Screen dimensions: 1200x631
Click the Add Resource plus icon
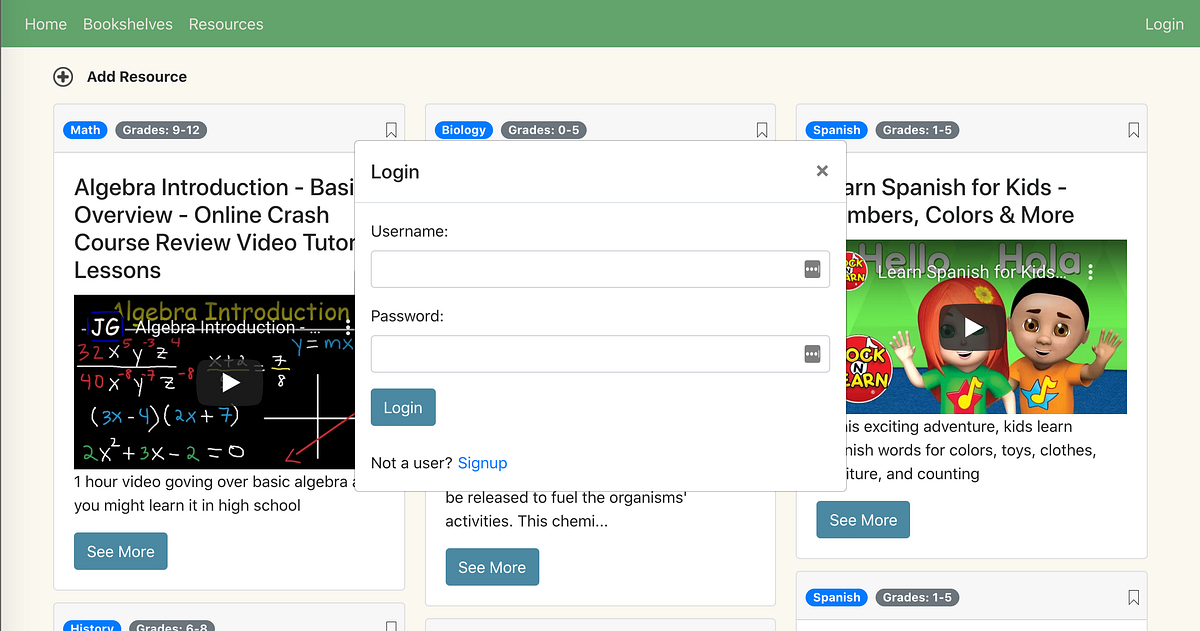63,76
